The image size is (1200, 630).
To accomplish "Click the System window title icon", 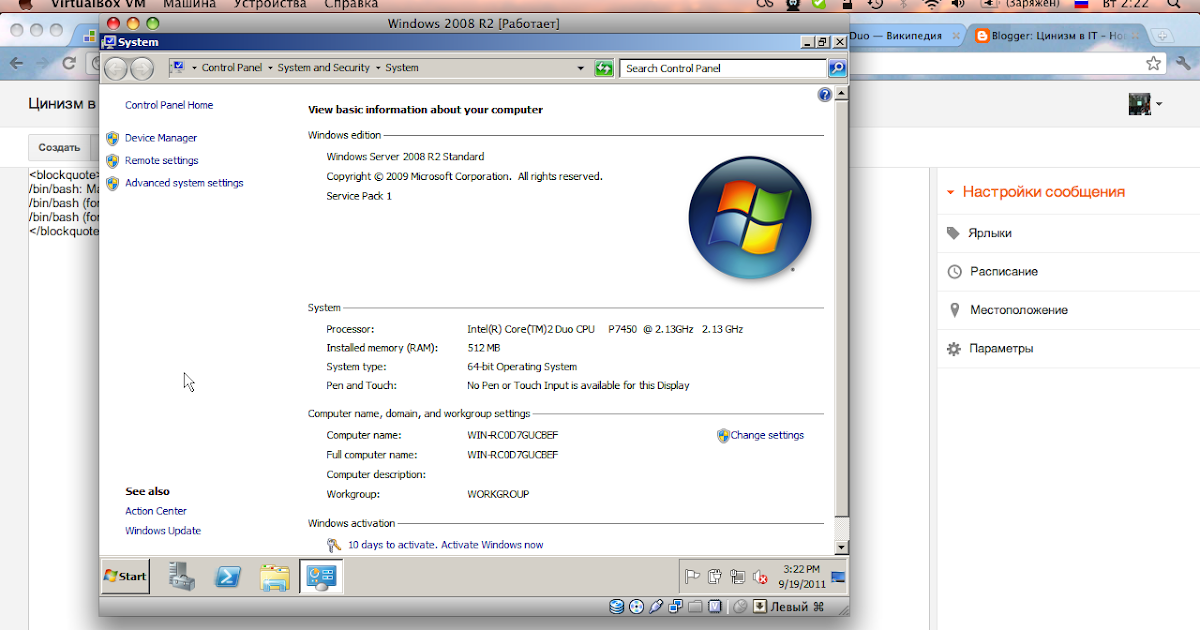I will (x=109, y=42).
